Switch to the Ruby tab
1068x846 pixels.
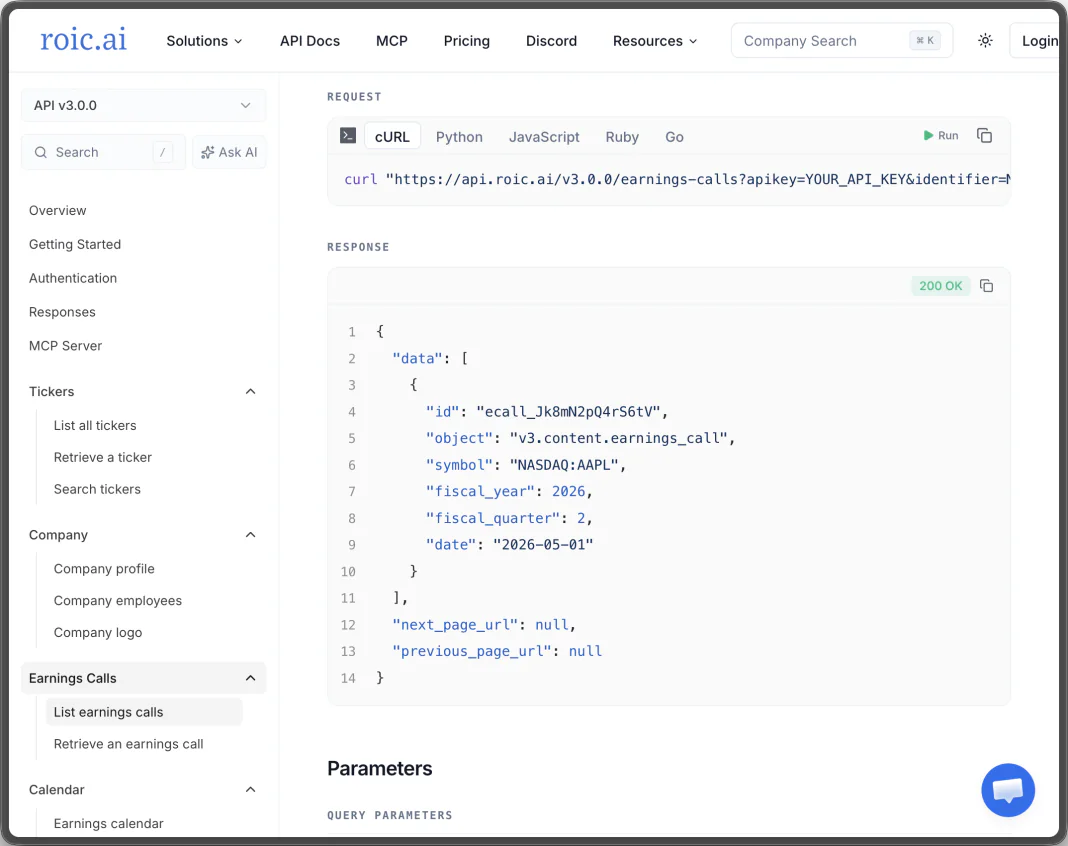pos(622,137)
